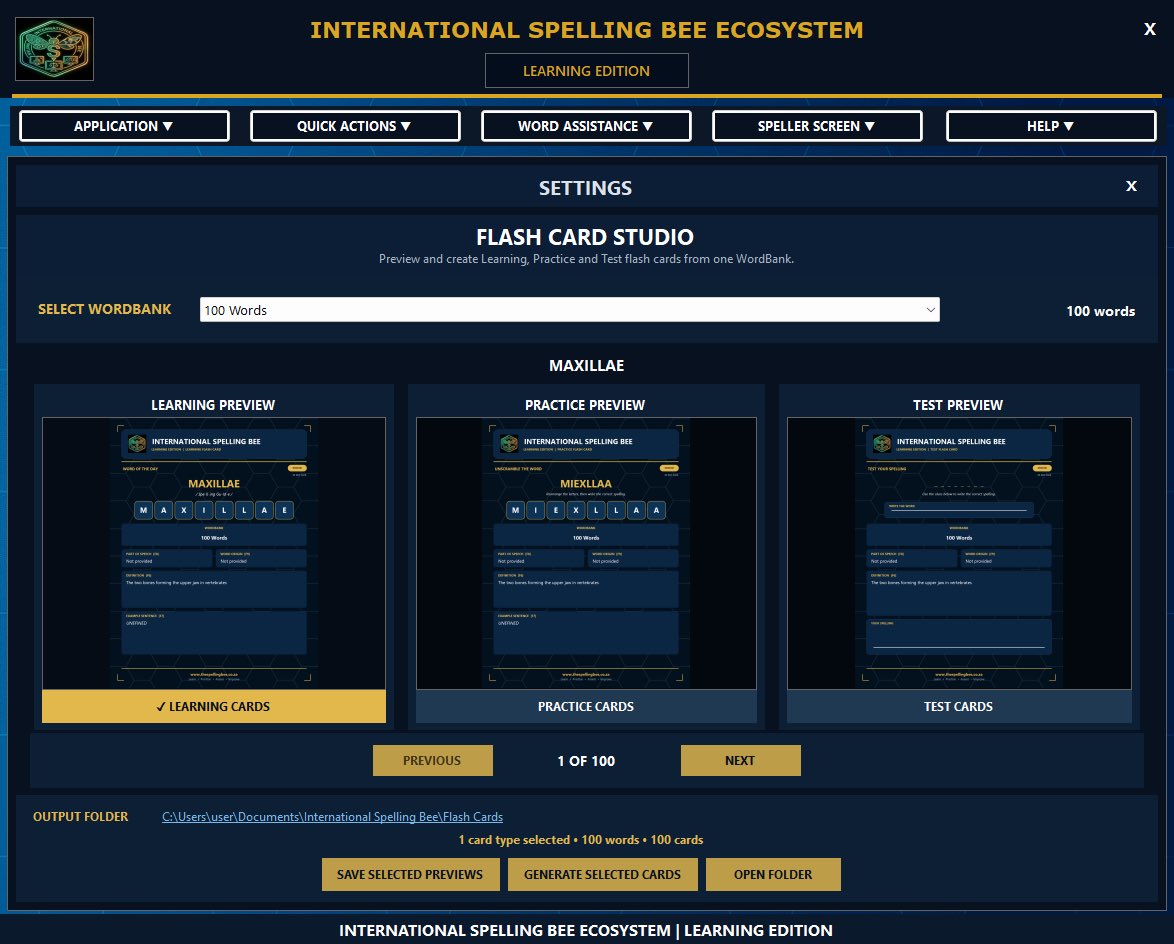This screenshot has height=944, width=1174.
Task: Click the LEARNING EDITION badge button
Action: [x=586, y=71]
